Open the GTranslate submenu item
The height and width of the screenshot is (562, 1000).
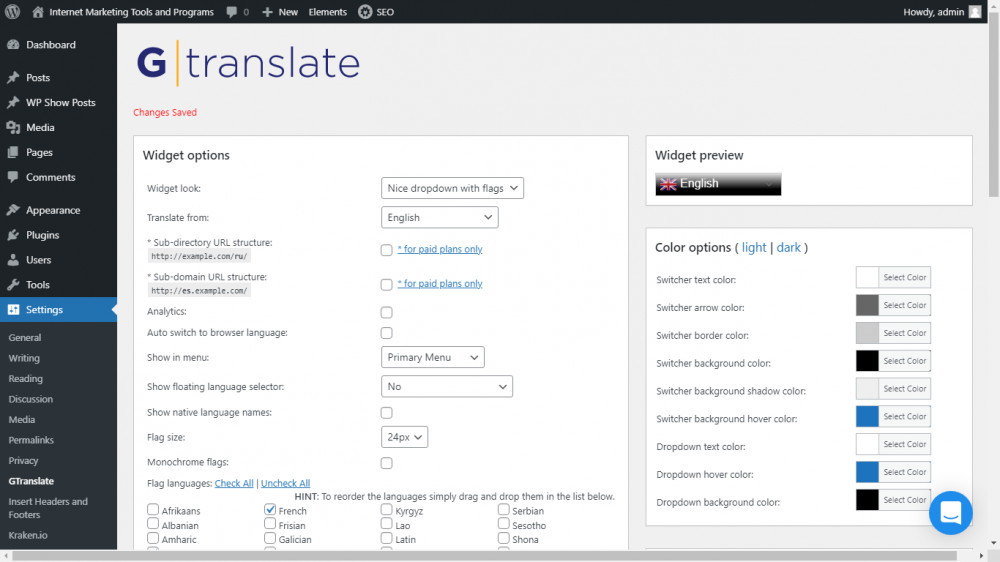tap(31, 481)
